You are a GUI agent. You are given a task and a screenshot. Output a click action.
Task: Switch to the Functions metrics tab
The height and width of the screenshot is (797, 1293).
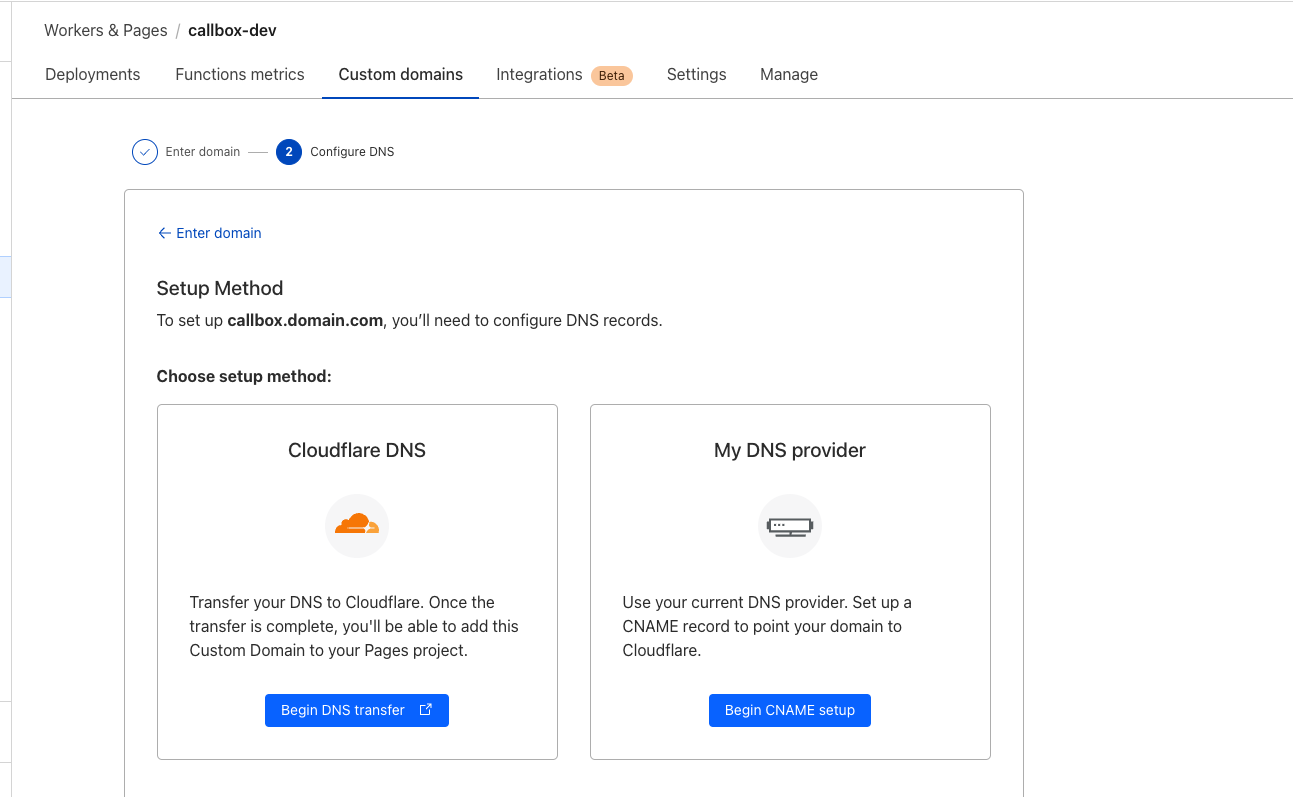point(240,75)
